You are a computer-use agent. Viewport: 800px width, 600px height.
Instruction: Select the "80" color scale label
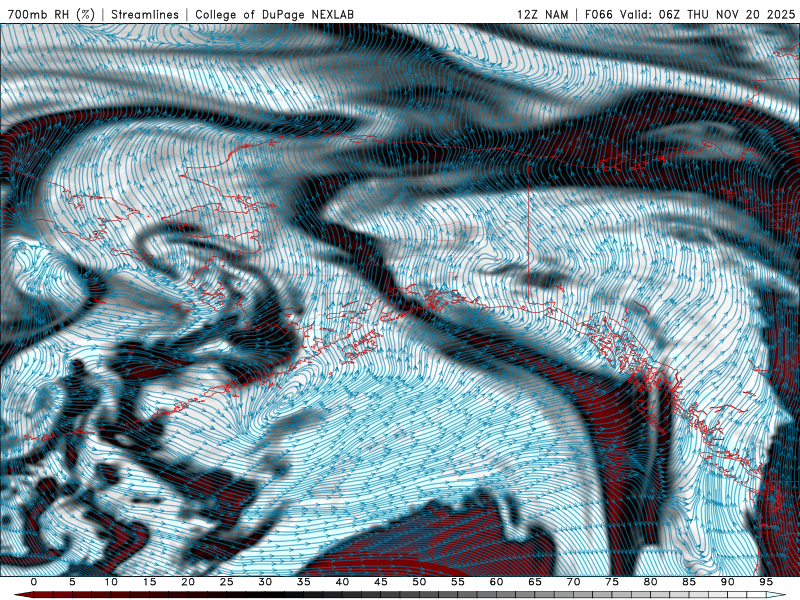(651, 582)
